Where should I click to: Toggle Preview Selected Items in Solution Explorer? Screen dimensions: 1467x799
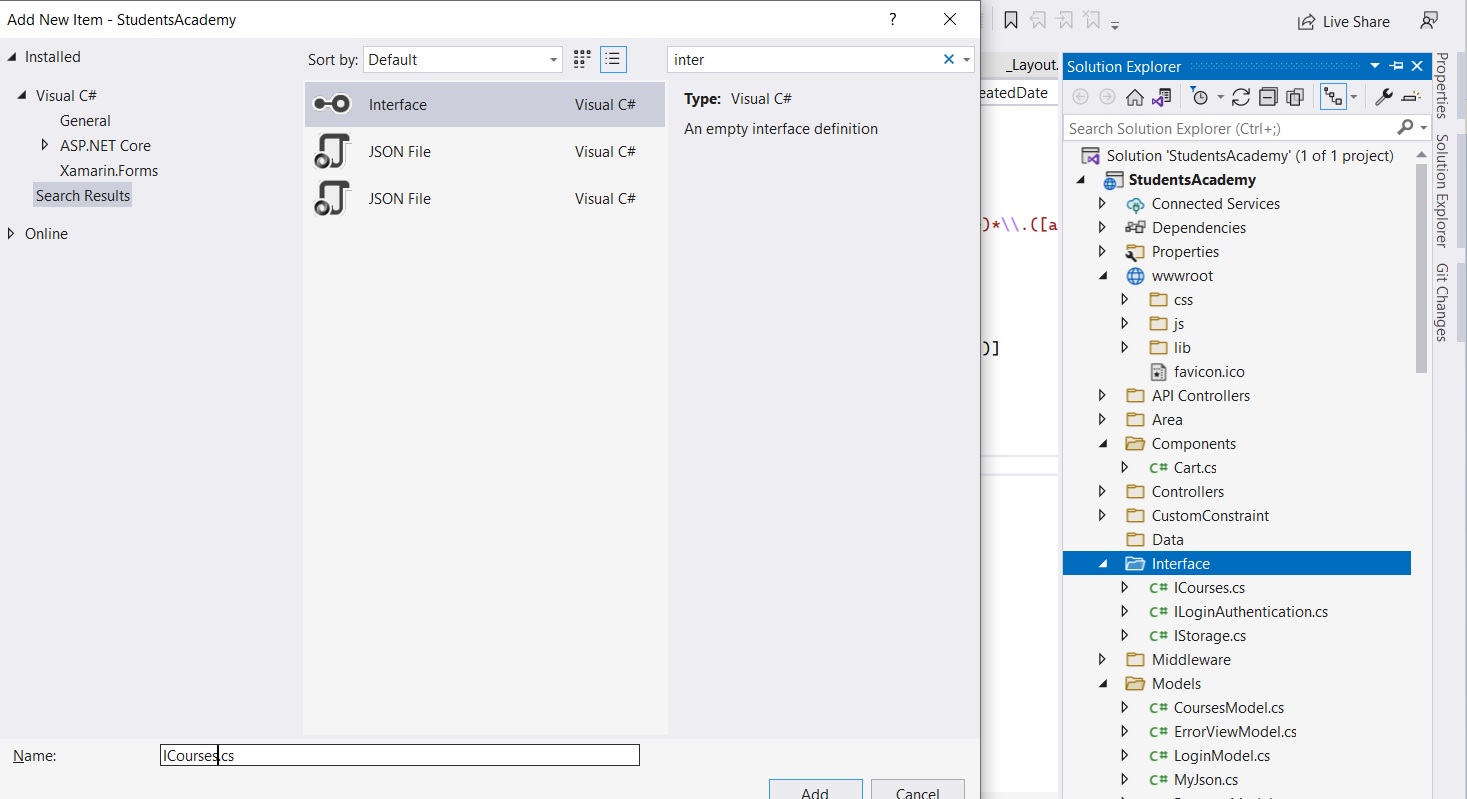coord(1411,97)
